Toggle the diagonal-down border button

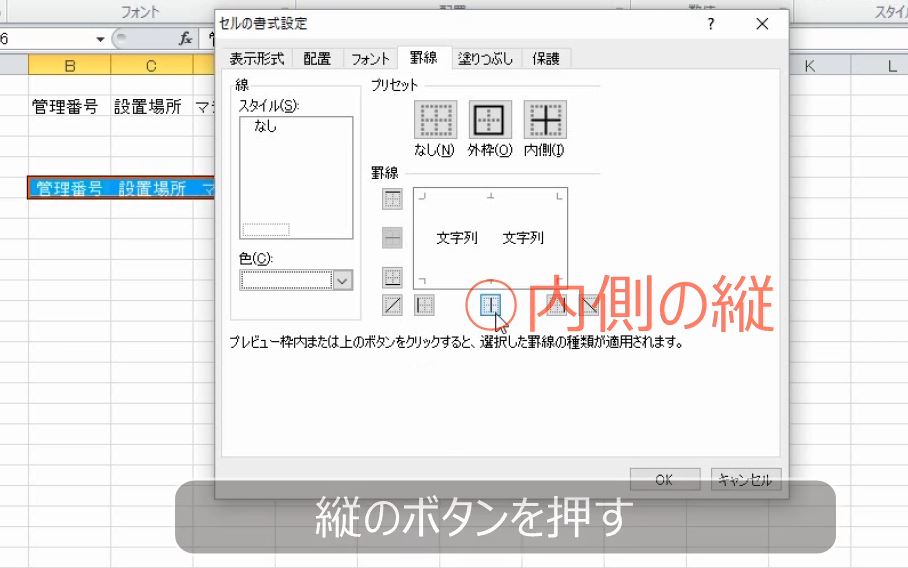590,305
